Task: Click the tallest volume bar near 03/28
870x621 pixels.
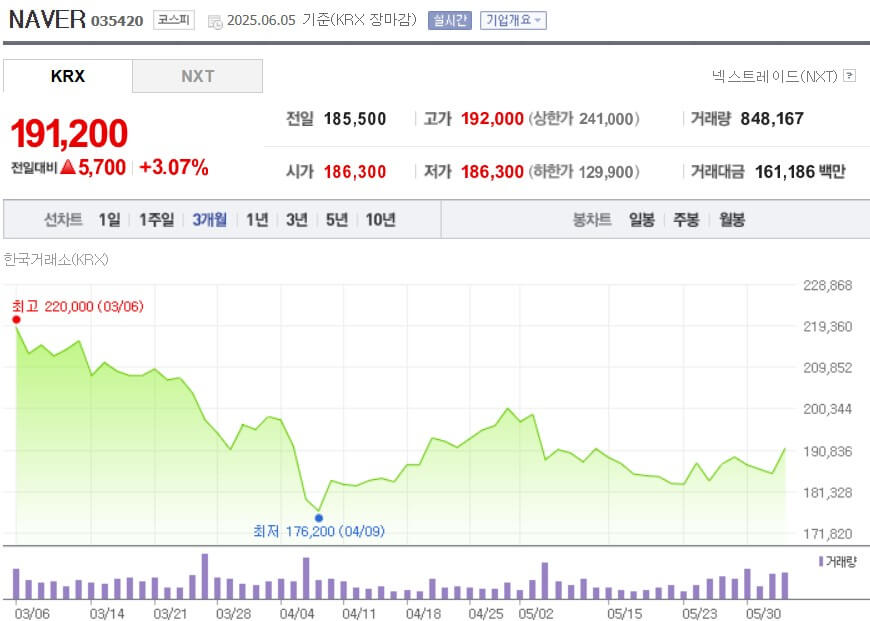Action: click(207, 575)
